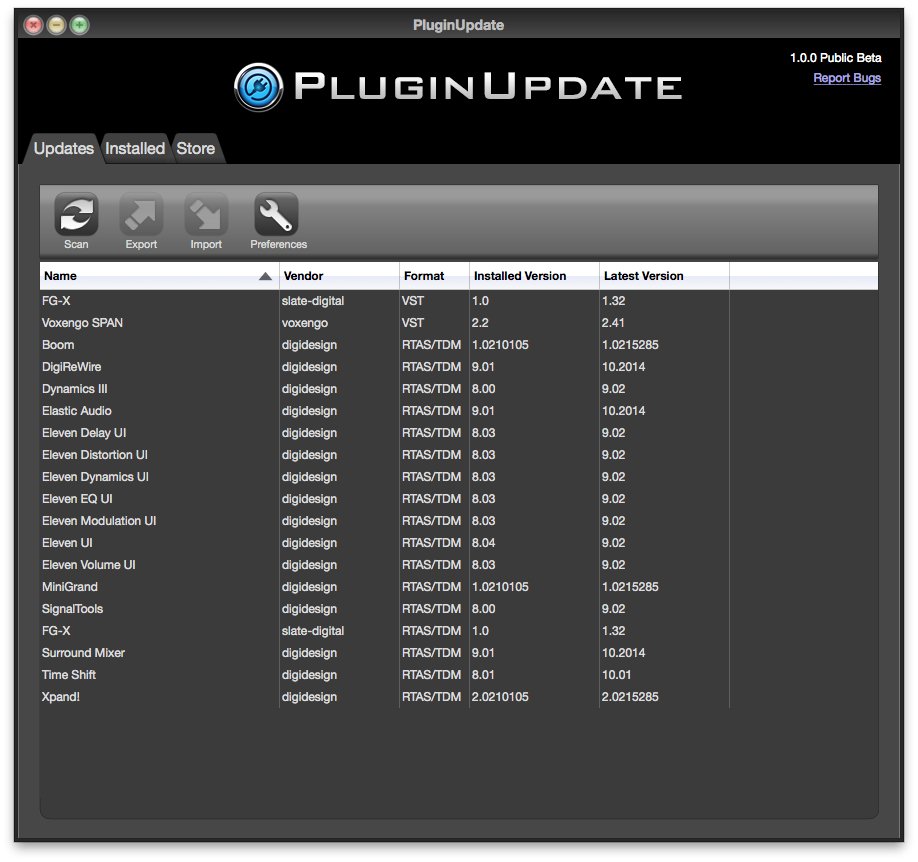
Task: Click the Import arrow icon
Action: point(206,214)
